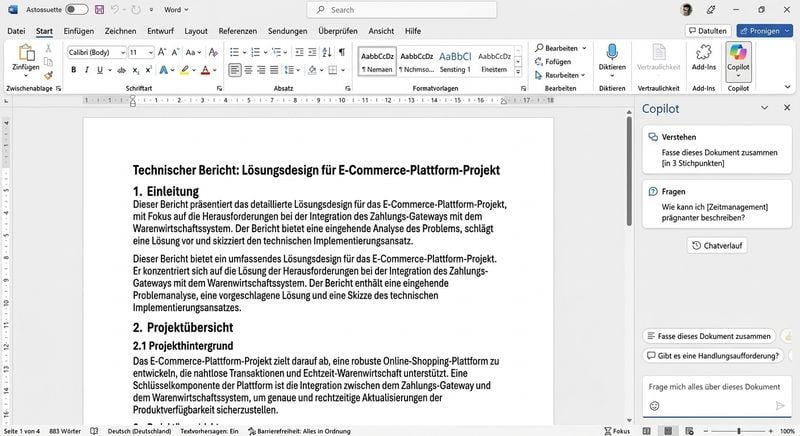Toggle the AutoSave switch
This screenshot has width=800, height=436.
77,10
